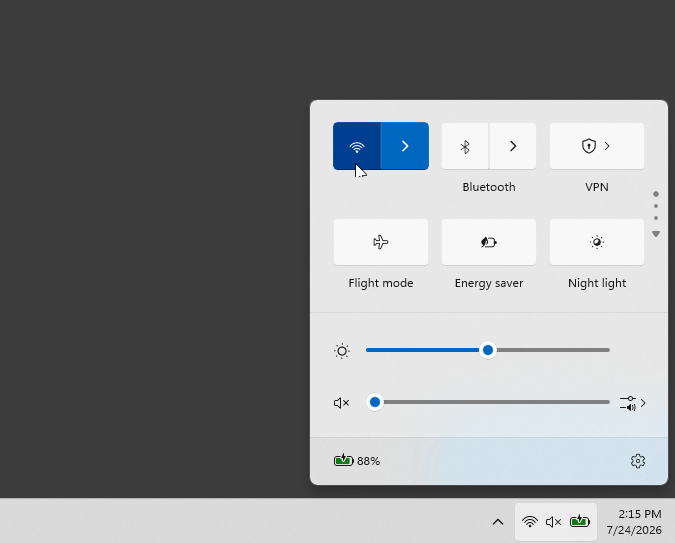The image size is (675, 543).
Task: Enable Flight mode
Action: pos(381,242)
